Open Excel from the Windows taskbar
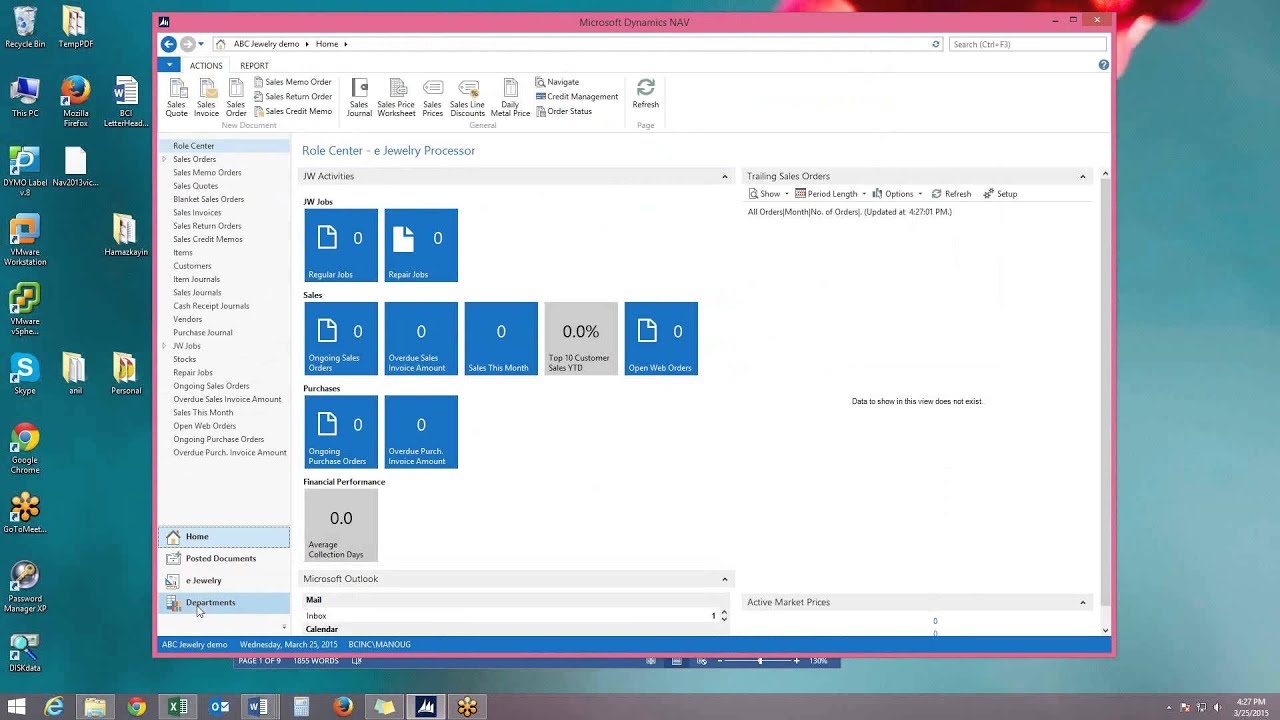1280x720 pixels. click(178, 707)
